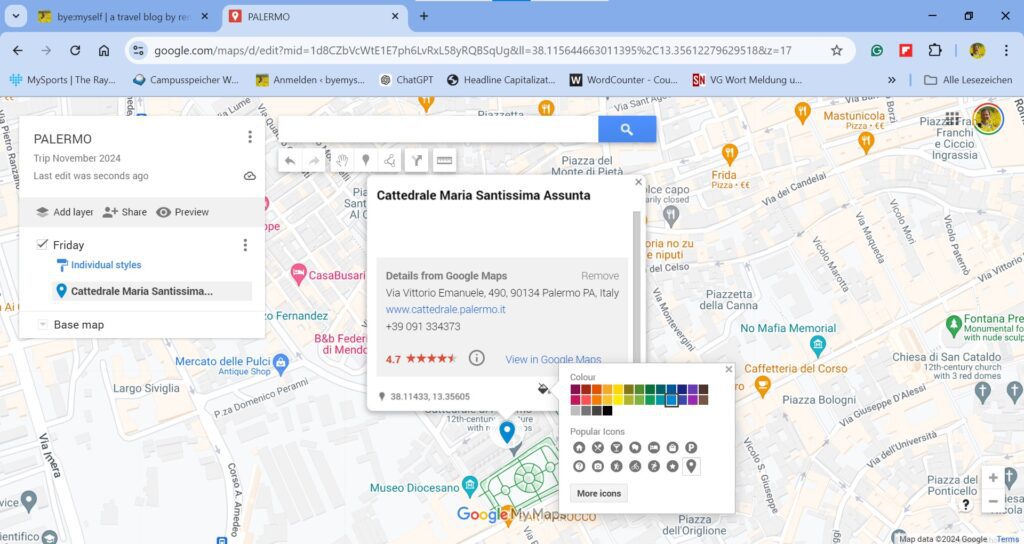The height and width of the screenshot is (544, 1024).
Task: Choose the restaurant fork-knife popular icon
Action: [x=598, y=447]
